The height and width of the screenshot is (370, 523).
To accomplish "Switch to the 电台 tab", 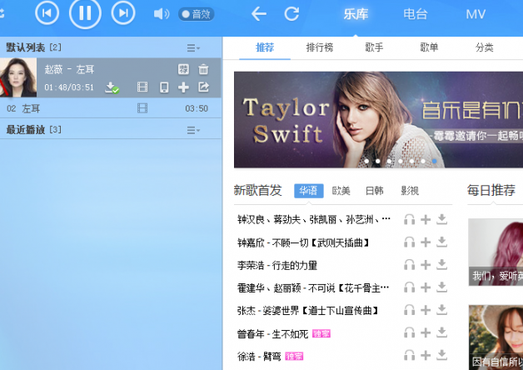I will tap(416, 14).
